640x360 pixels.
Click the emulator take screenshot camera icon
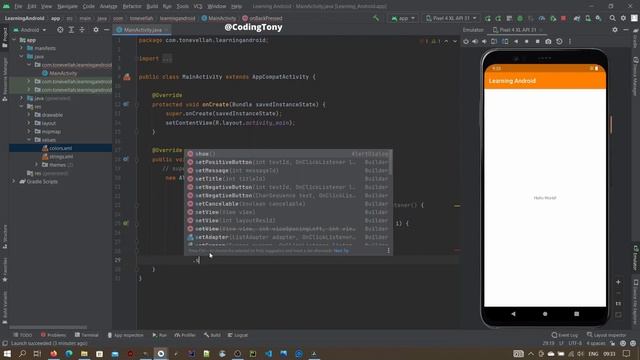tap(548, 41)
